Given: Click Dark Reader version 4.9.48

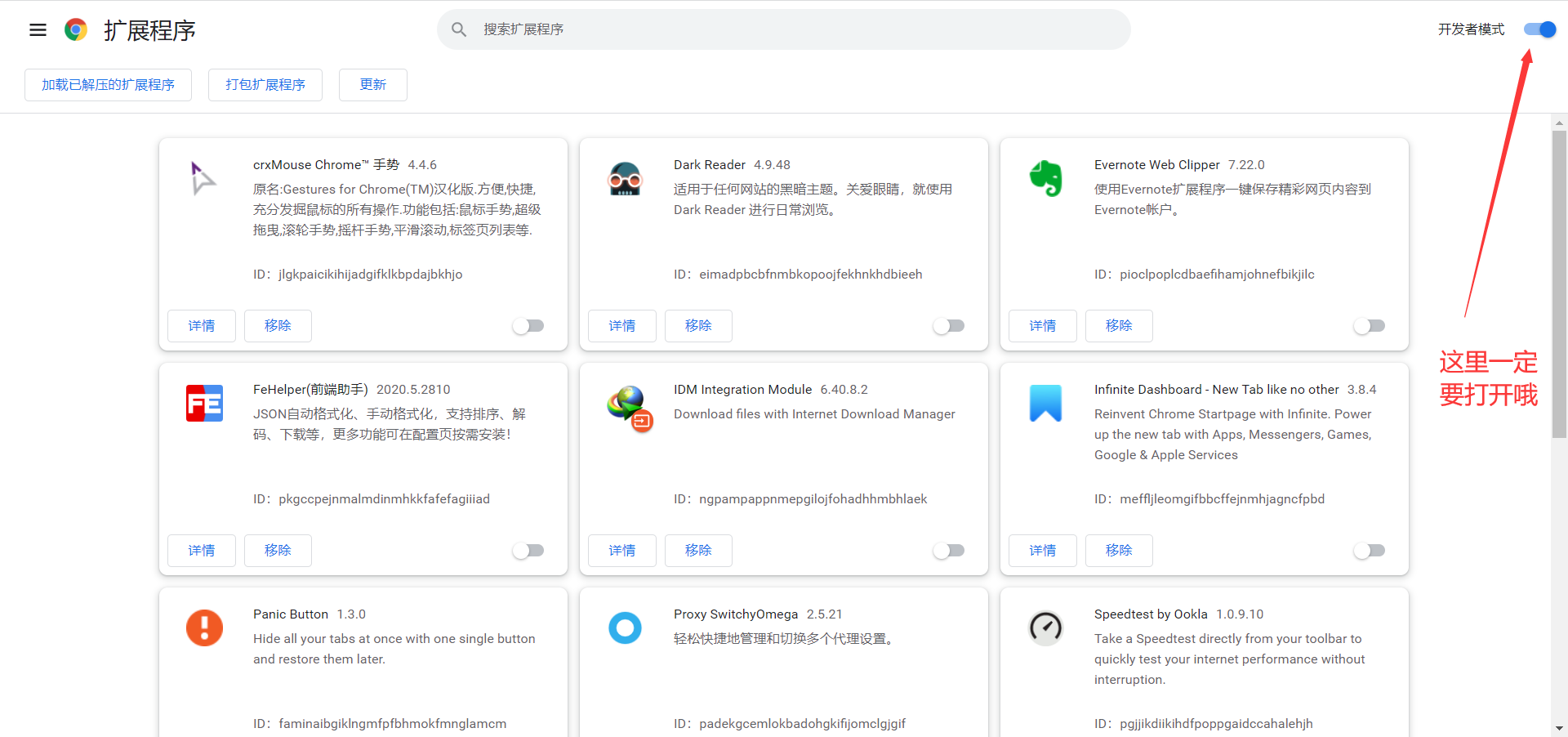Looking at the screenshot, I should point(772,165).
